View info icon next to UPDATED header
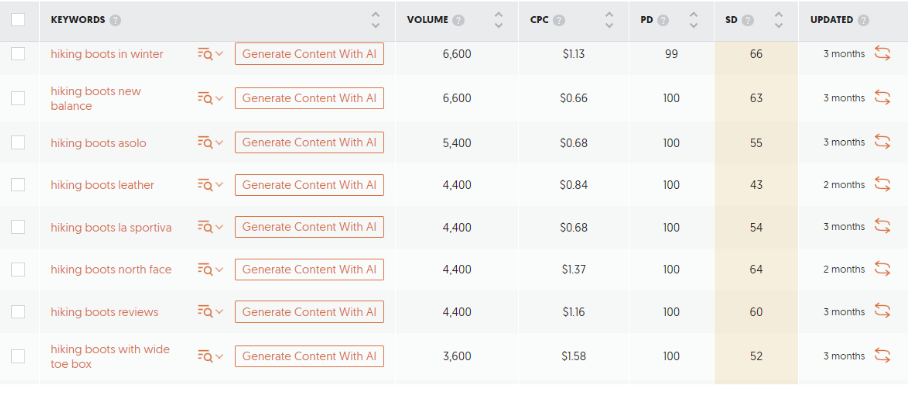912x403 pixels. click(x=863, y=20)
